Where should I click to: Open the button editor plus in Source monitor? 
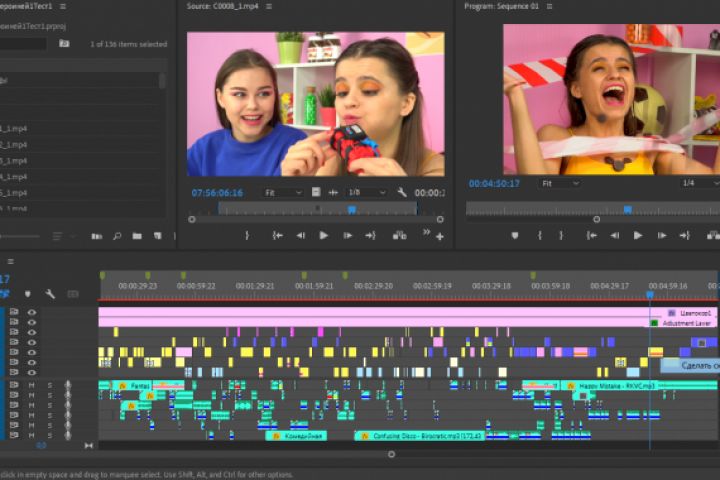(439, 237)
